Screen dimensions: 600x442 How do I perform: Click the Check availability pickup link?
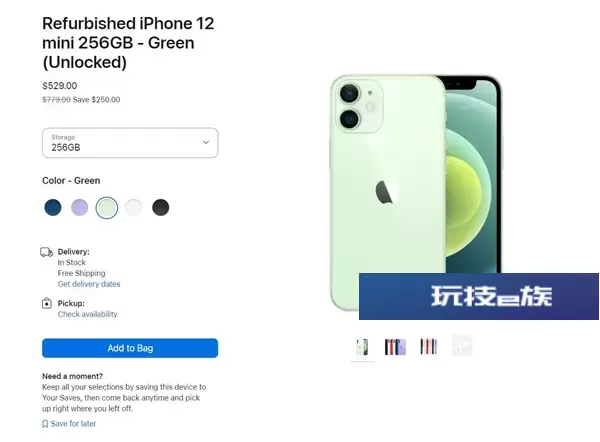(88, 314)
